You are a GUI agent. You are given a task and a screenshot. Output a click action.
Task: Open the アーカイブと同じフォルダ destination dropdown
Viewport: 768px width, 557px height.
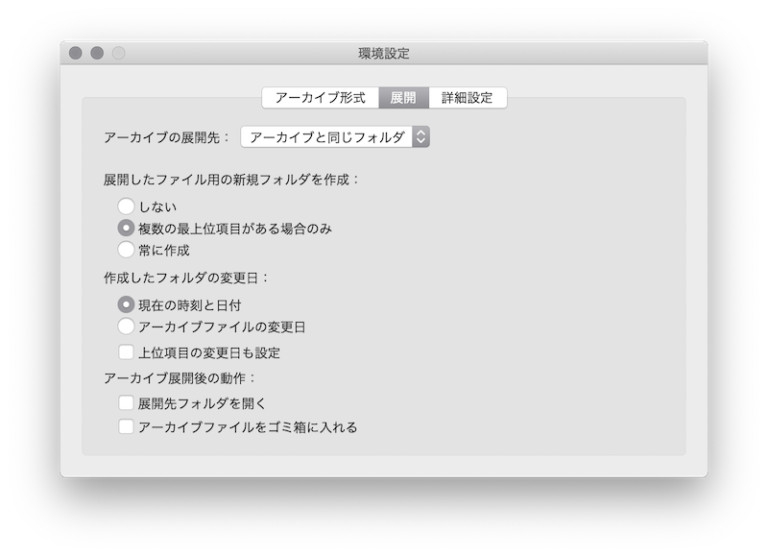coord(335,137)
